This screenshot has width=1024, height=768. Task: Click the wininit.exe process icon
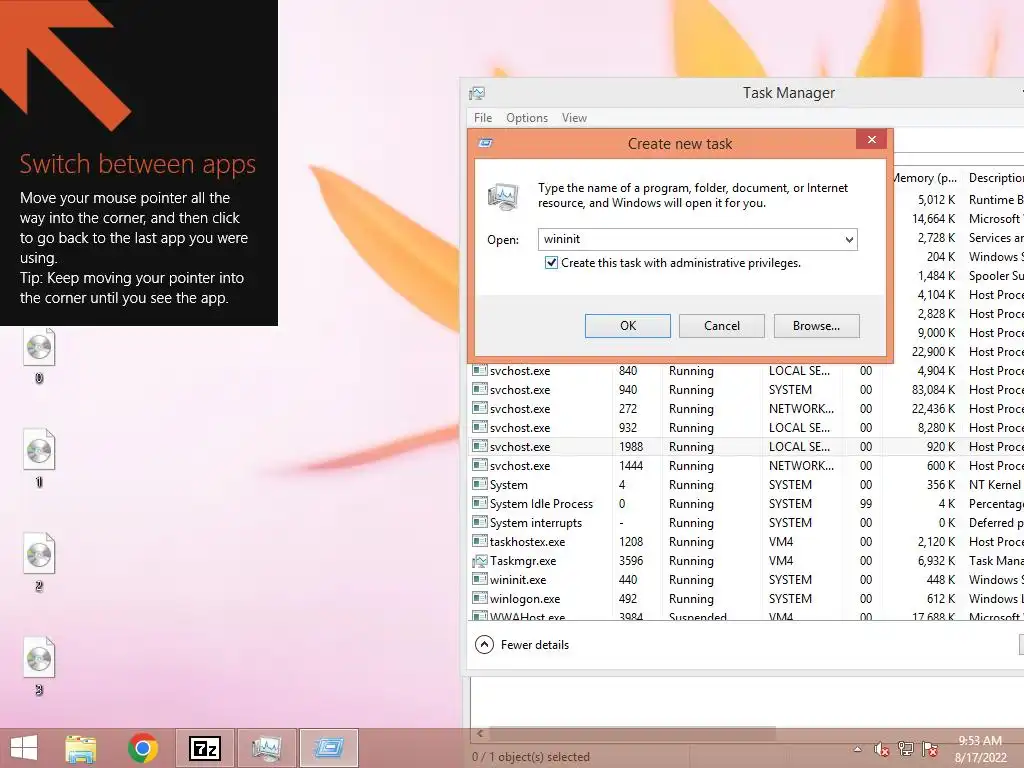pos(480,579)
